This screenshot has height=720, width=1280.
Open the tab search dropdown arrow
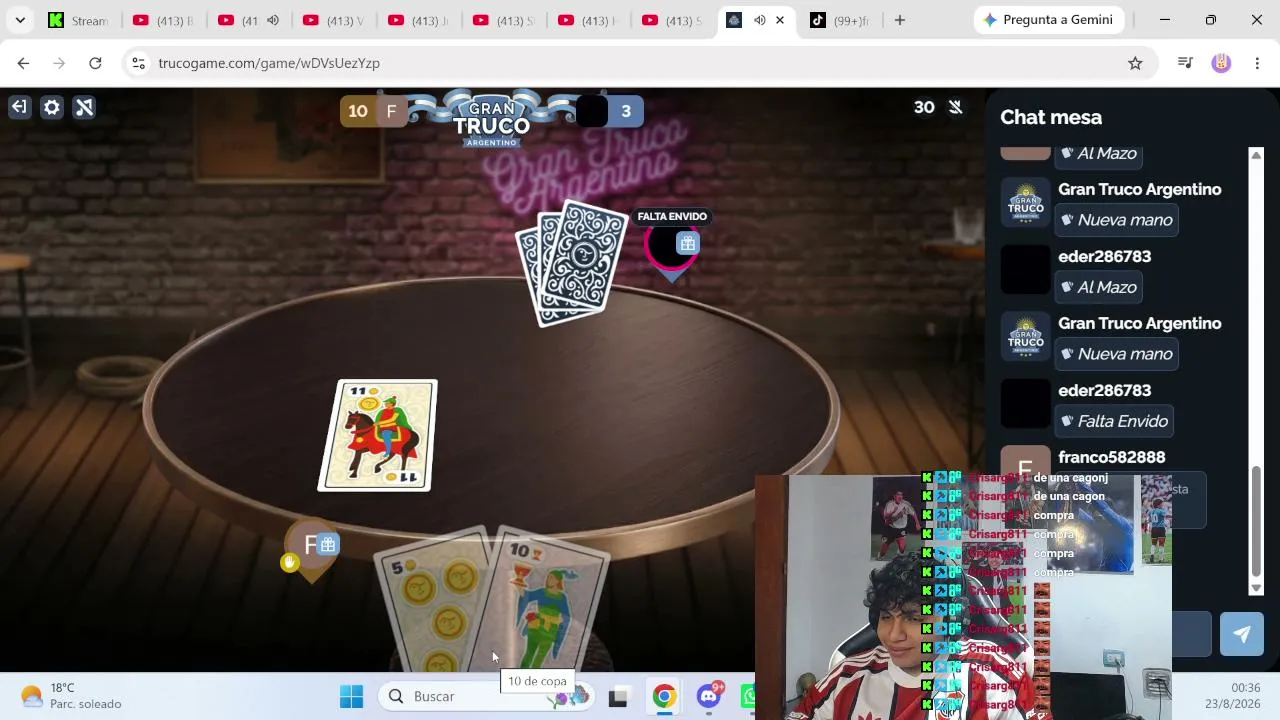20,20
